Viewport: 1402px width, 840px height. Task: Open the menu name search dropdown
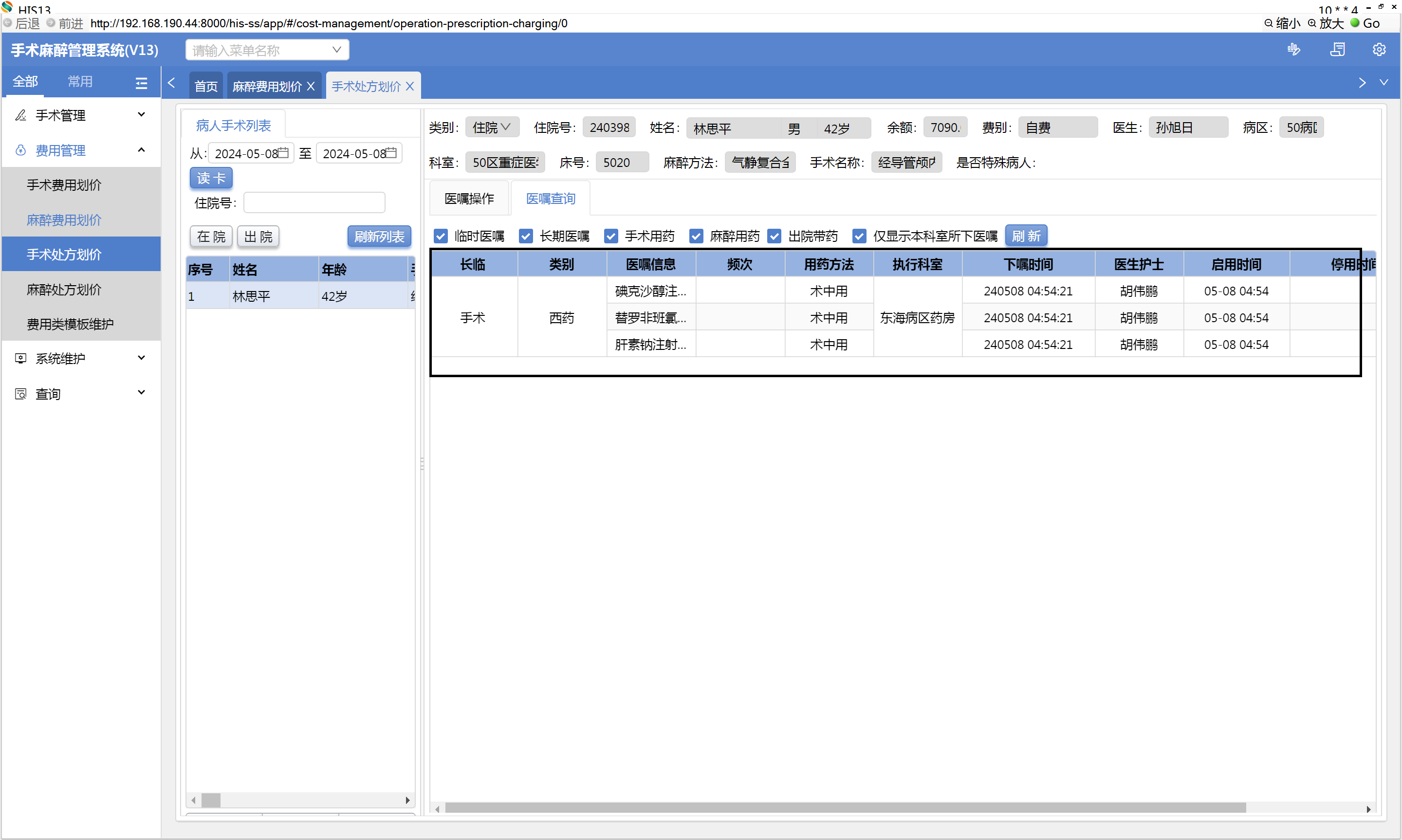[x=336, y=50]
